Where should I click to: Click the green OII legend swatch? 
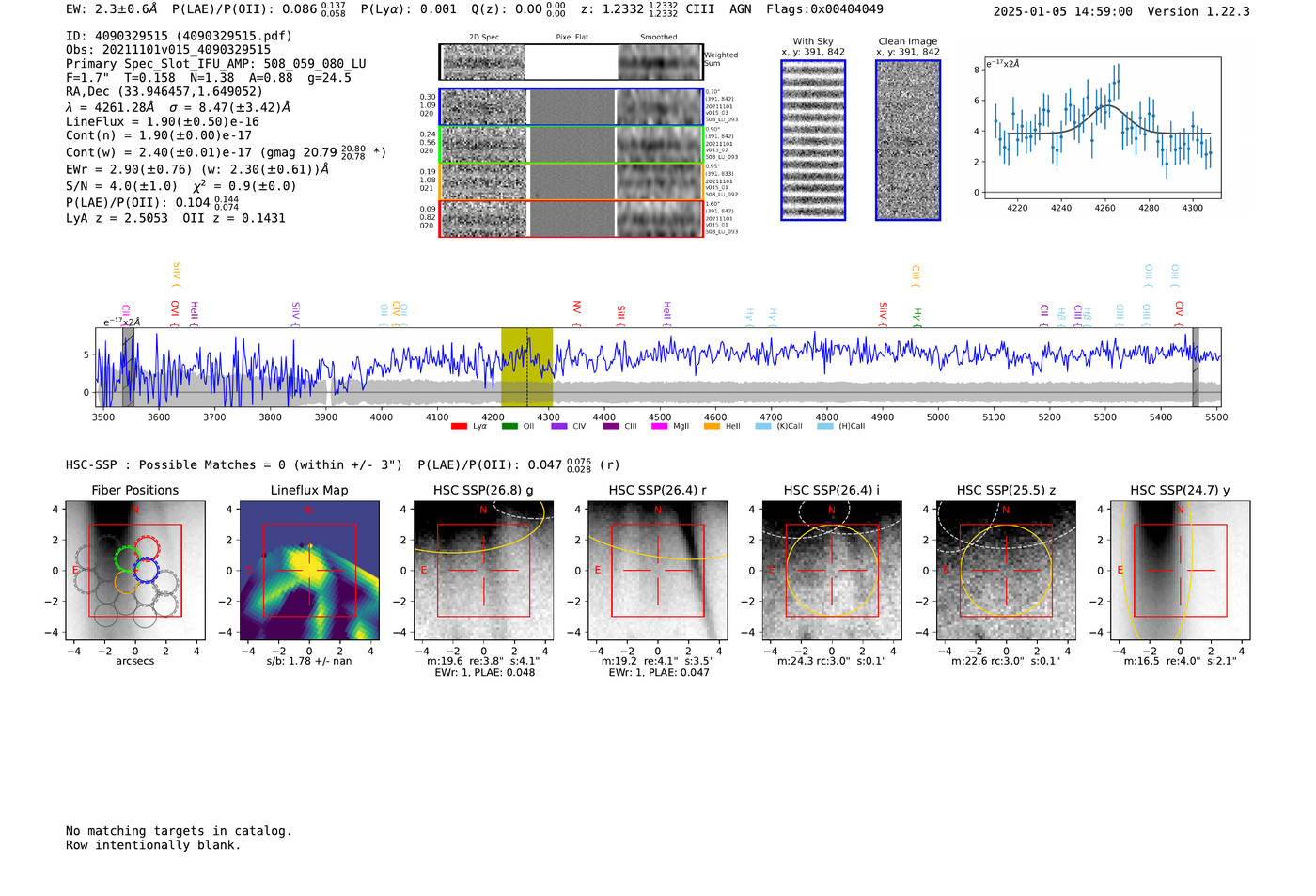(x=509, y=427)
